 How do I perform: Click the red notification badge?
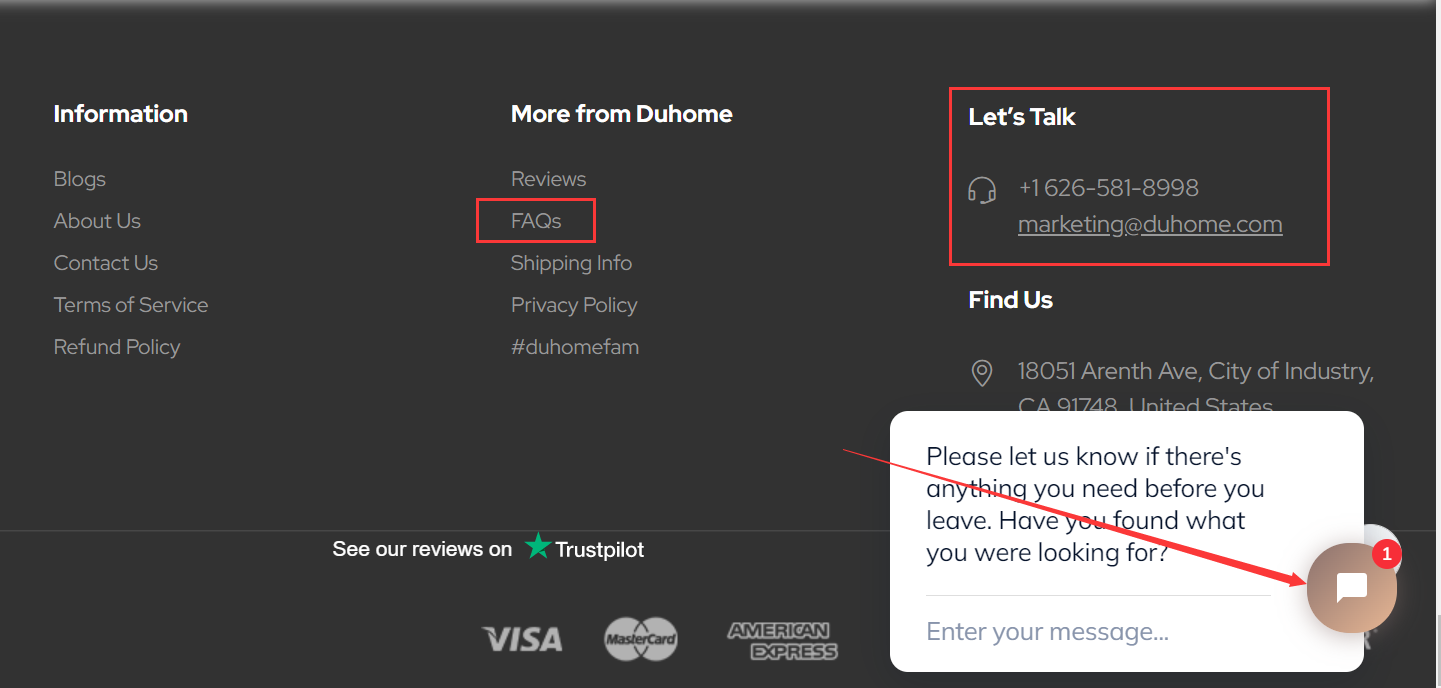pos(1386,554)
